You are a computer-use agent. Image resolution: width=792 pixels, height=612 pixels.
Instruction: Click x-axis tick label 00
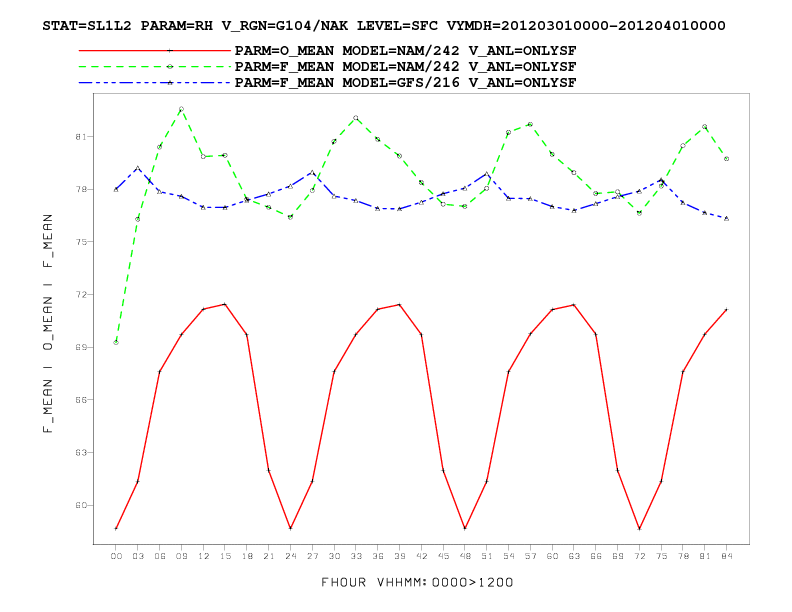[x=116, y=556]
